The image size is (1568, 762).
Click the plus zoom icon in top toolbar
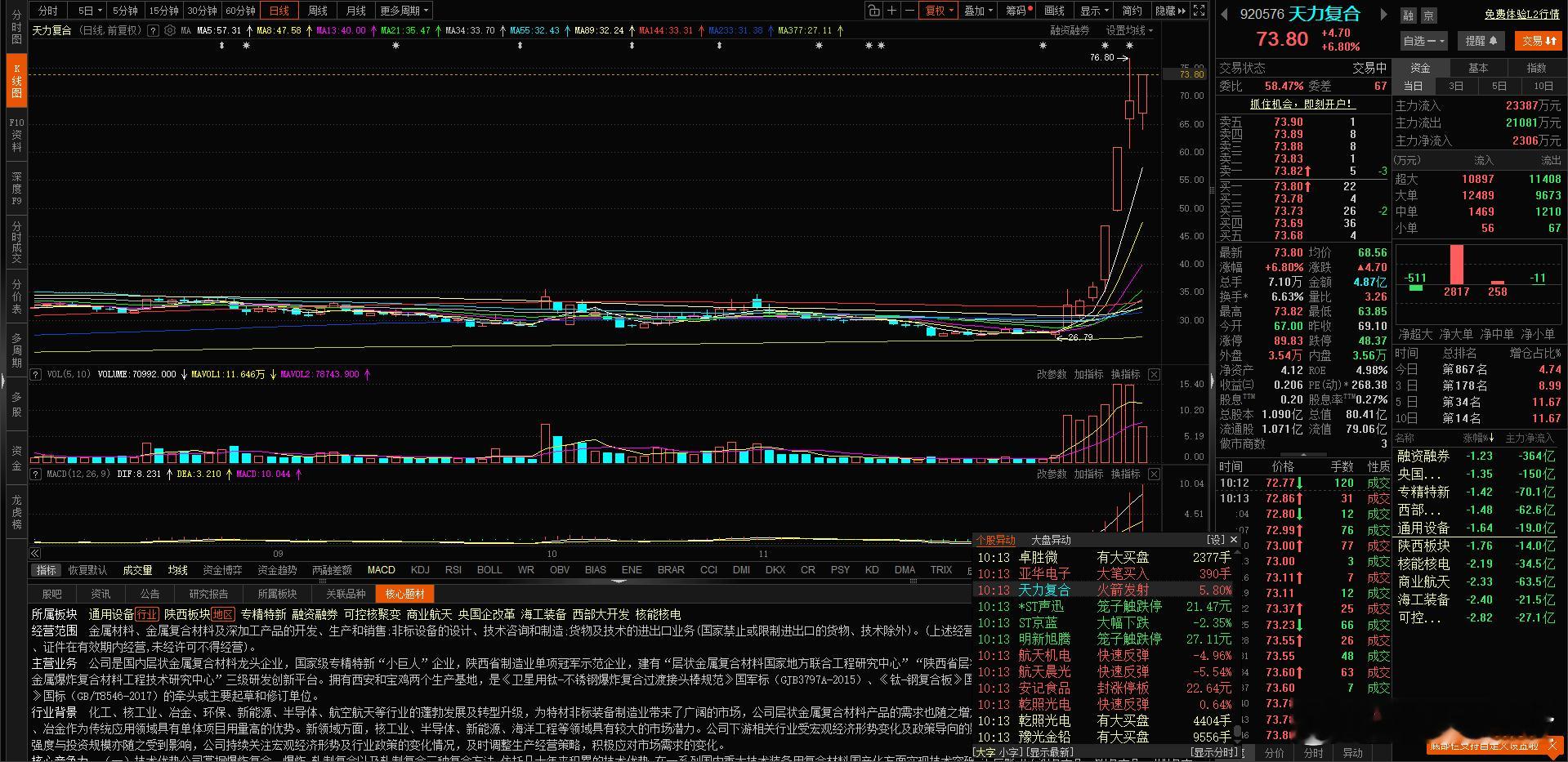[x=891, y=11]
